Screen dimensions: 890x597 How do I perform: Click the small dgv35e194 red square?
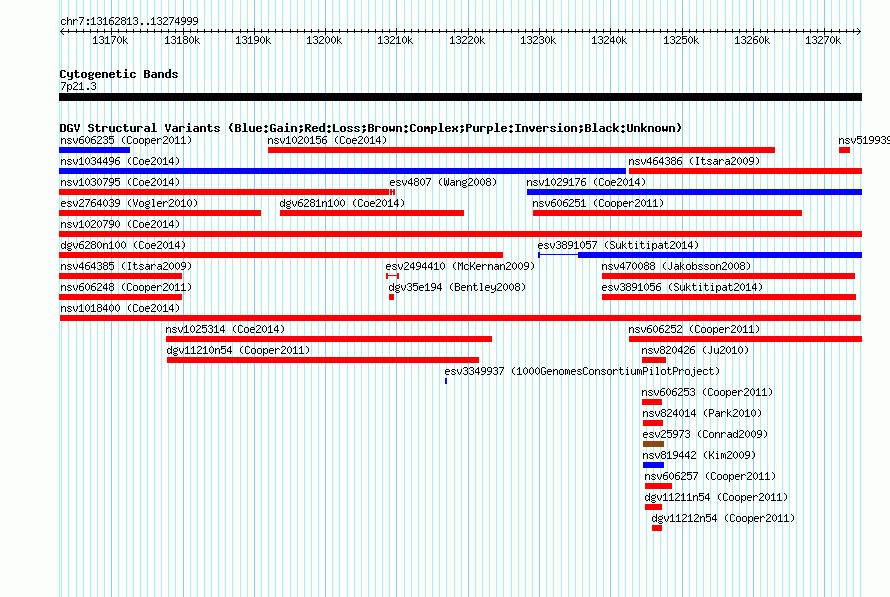pos(391,297)
